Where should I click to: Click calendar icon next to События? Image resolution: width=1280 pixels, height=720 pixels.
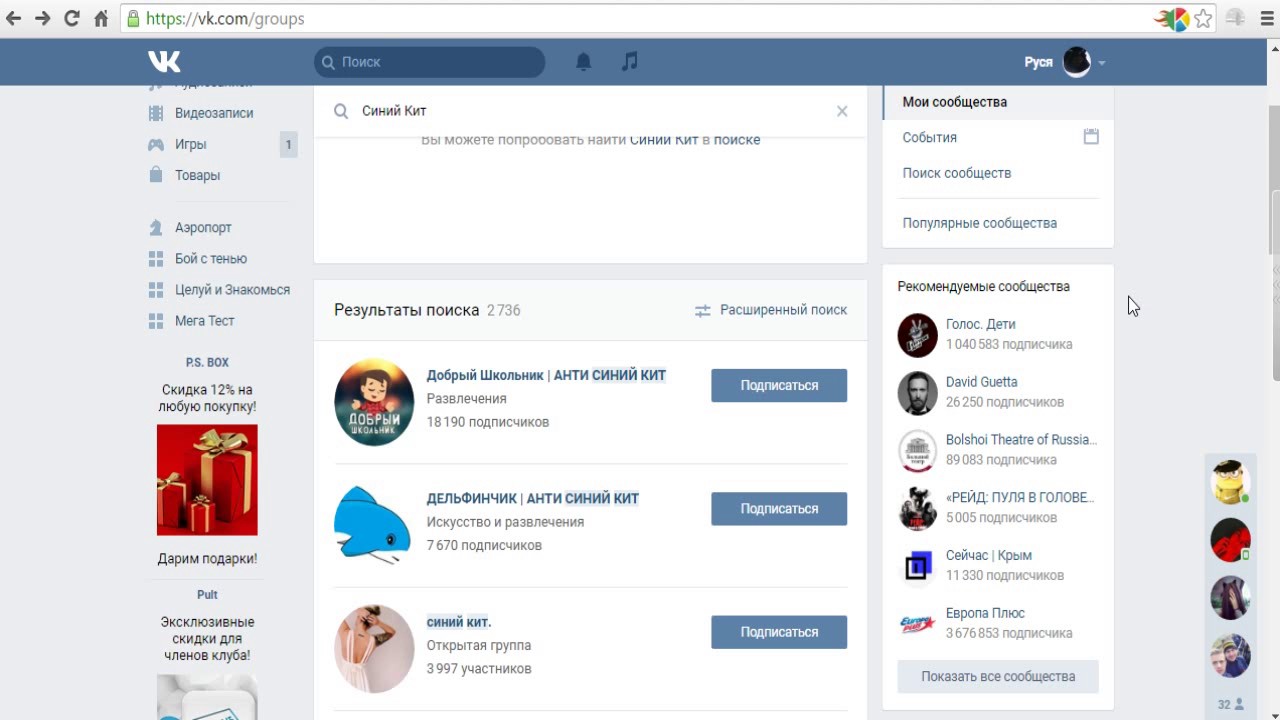click(1091, 137)
